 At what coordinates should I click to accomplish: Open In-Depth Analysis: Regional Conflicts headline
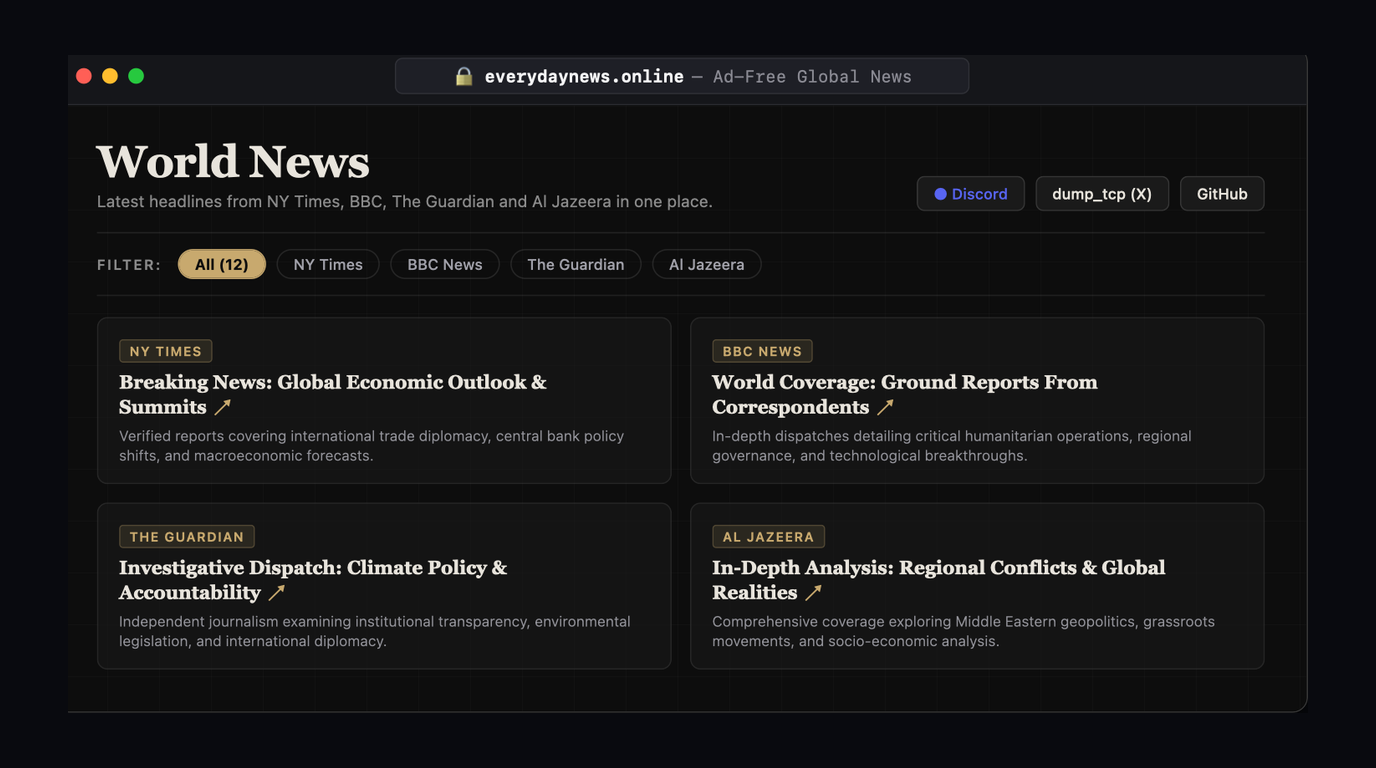click(939, 580)
